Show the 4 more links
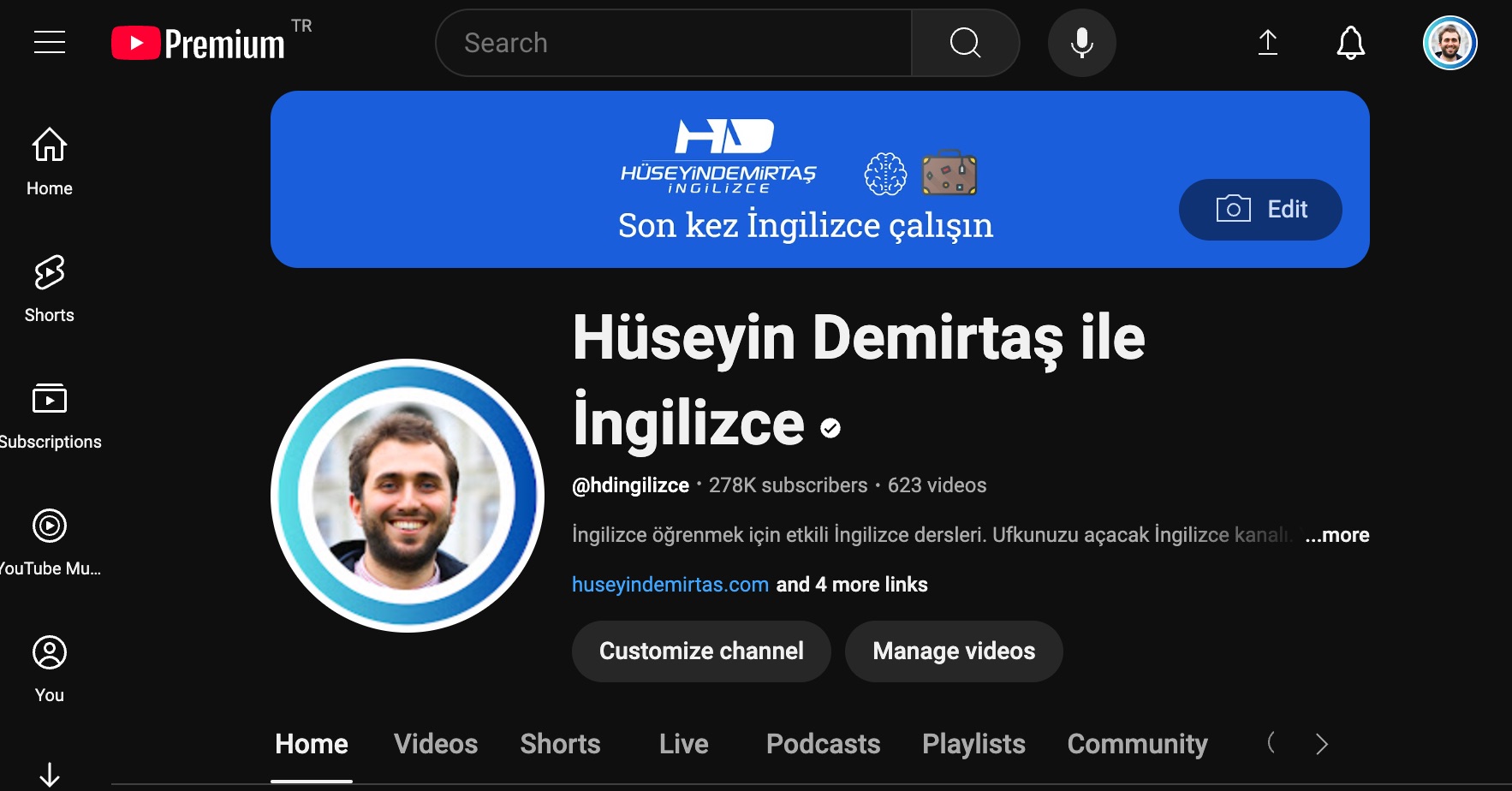1512x791 pixels. click(x=851, y=584)
